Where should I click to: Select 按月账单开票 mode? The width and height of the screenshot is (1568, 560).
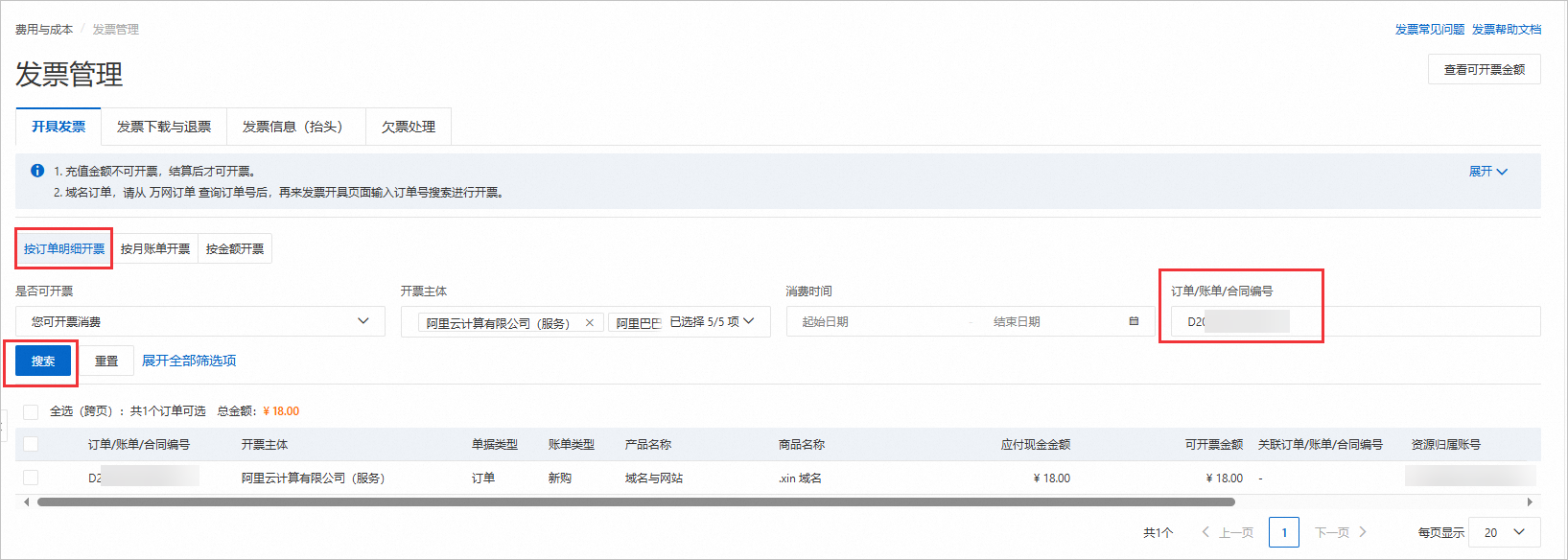pos(155,248)
